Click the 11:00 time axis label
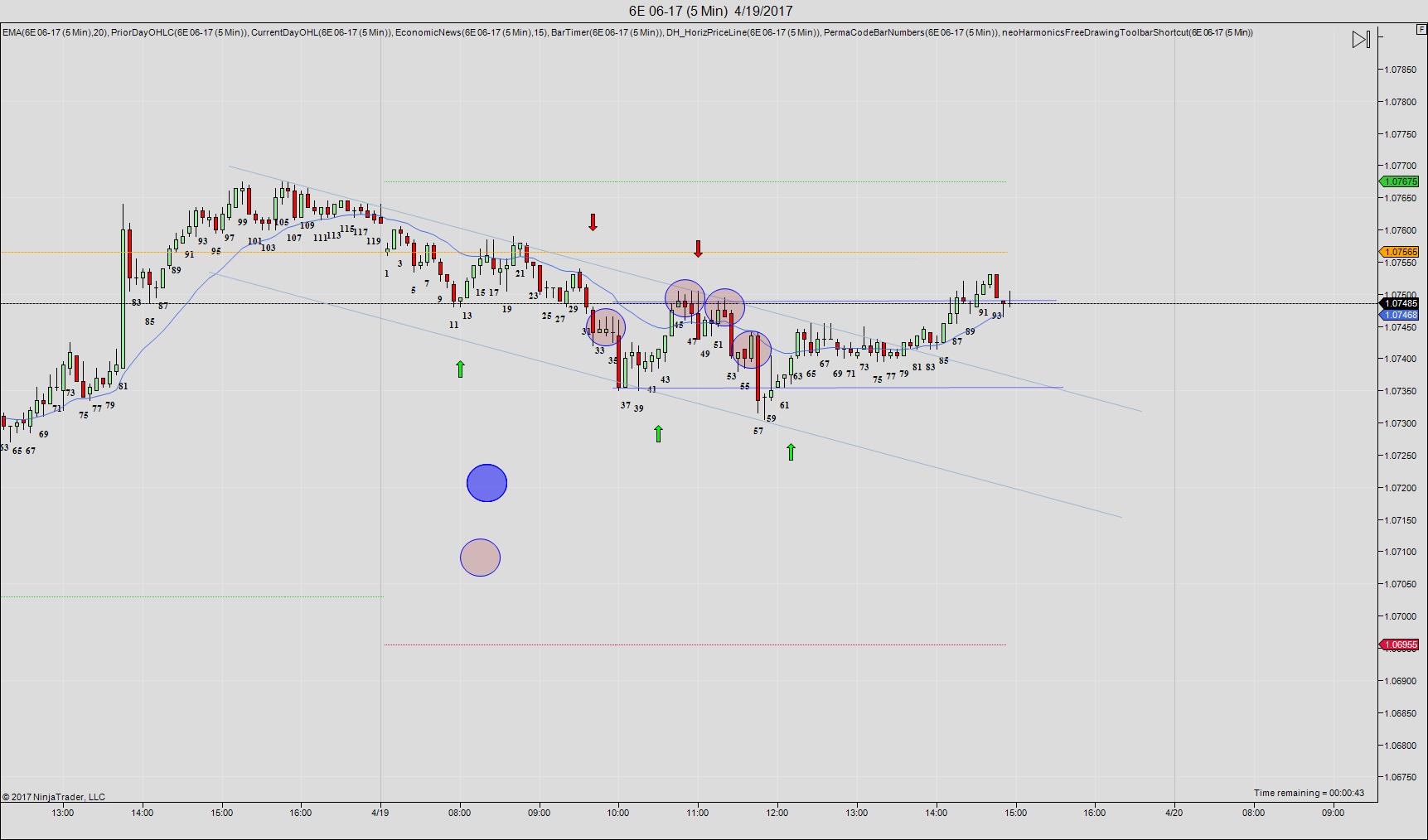Screen dimensions: 1428x840 pos(698,813)
